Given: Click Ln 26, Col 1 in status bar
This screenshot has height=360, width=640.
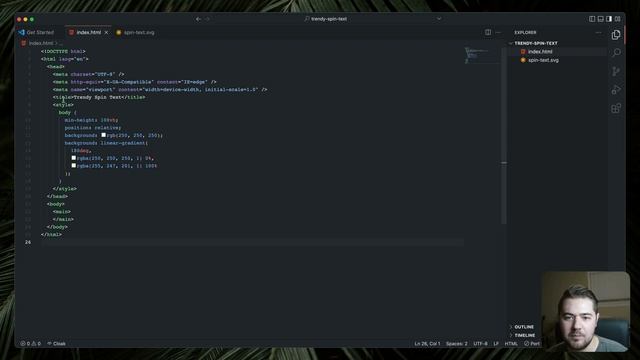Looking at the screenshot, I should (427, 344).
